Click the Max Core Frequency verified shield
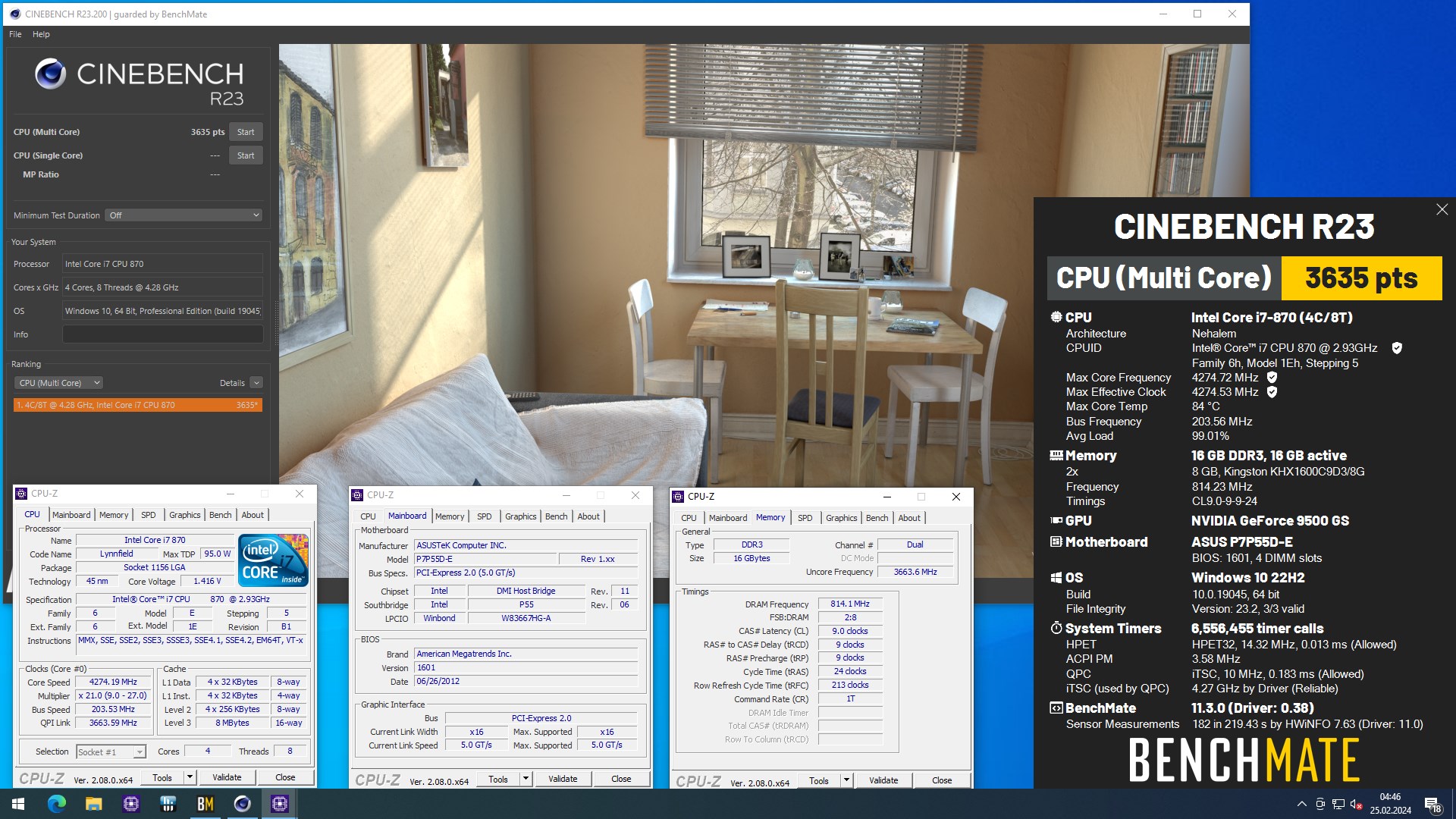The image size is (1456, 819). tap(1272, 378)
